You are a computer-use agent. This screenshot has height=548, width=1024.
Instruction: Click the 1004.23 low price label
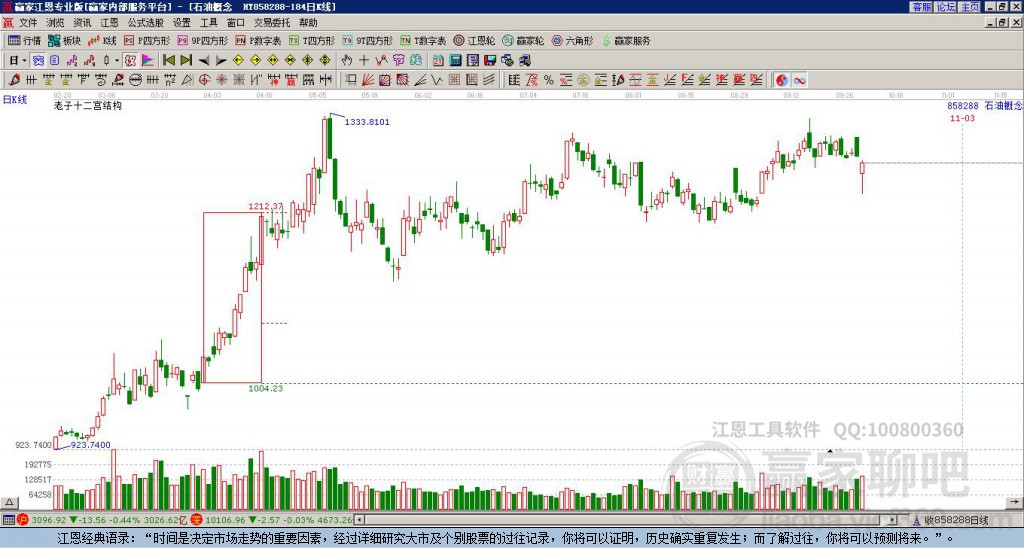point(265,389)
